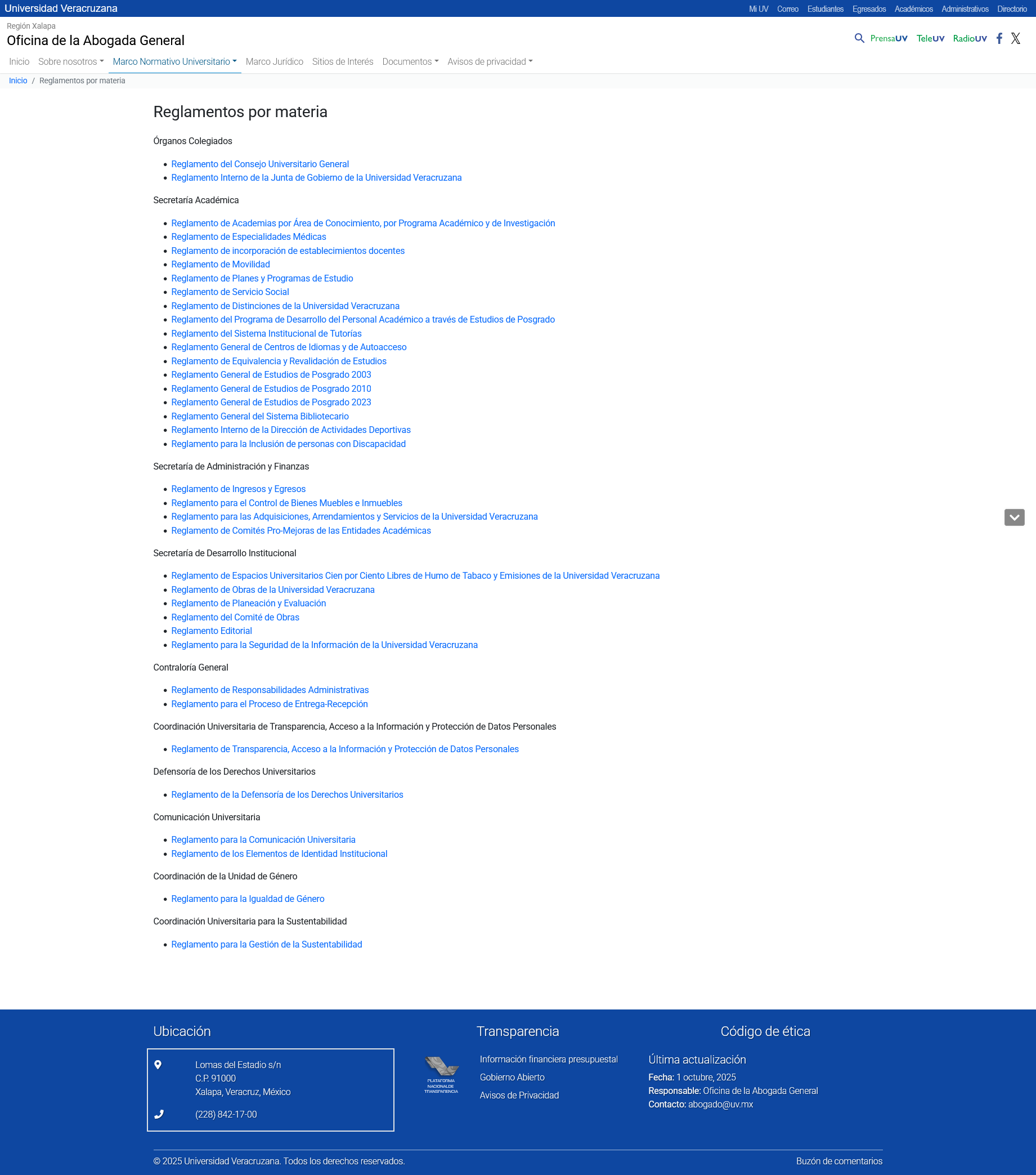Go to Sitios de Interés menu item
The height and width of the screenshot is (1175, 1036).
click(343, 61)
